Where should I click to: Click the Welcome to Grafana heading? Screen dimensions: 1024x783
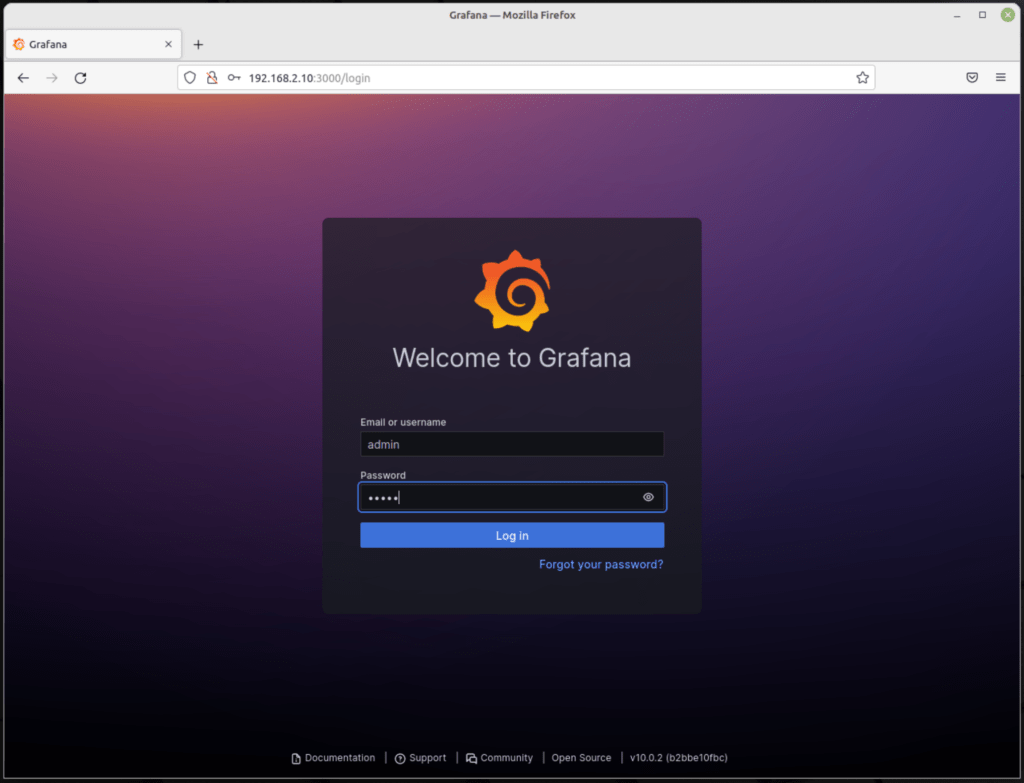point(512,358)
